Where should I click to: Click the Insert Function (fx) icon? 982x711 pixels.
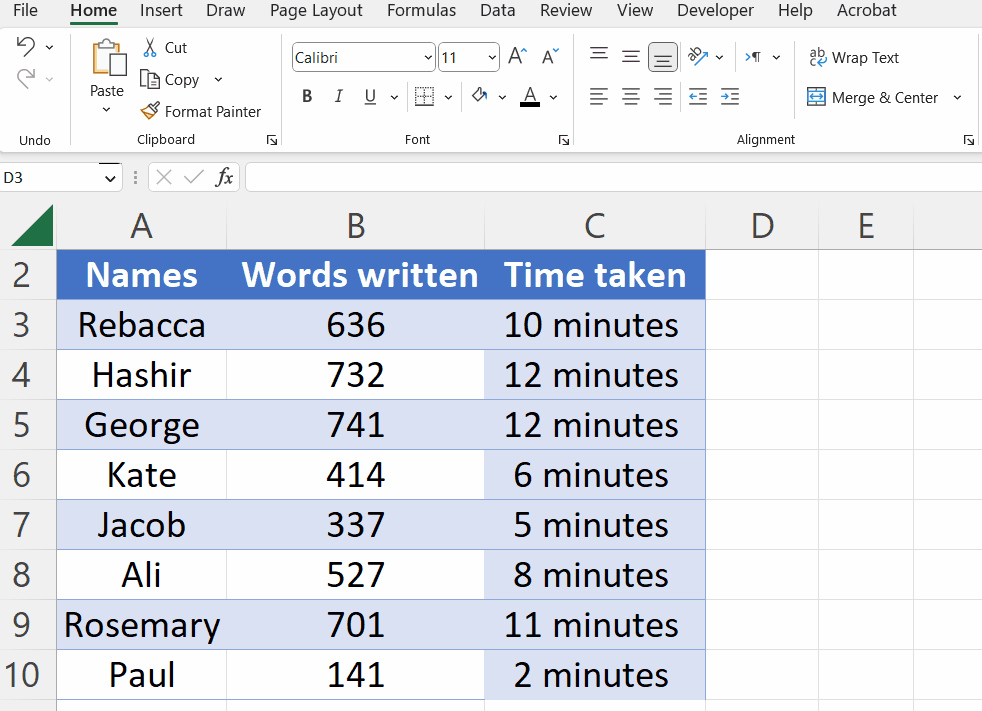[224, 176]
